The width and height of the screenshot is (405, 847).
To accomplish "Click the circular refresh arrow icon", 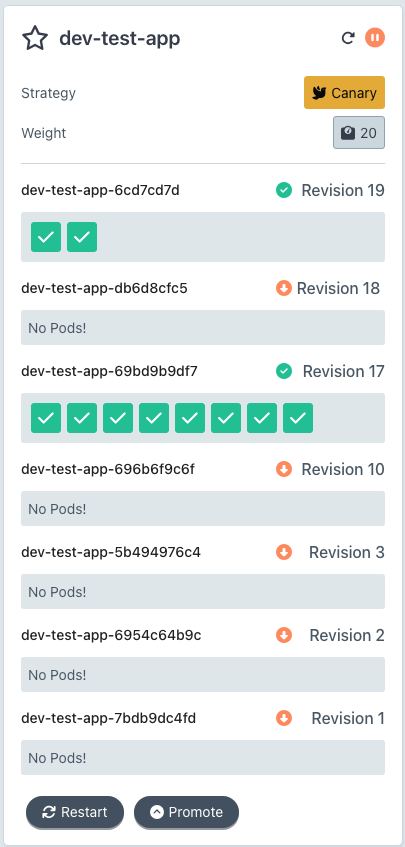I will pos(348,38).
